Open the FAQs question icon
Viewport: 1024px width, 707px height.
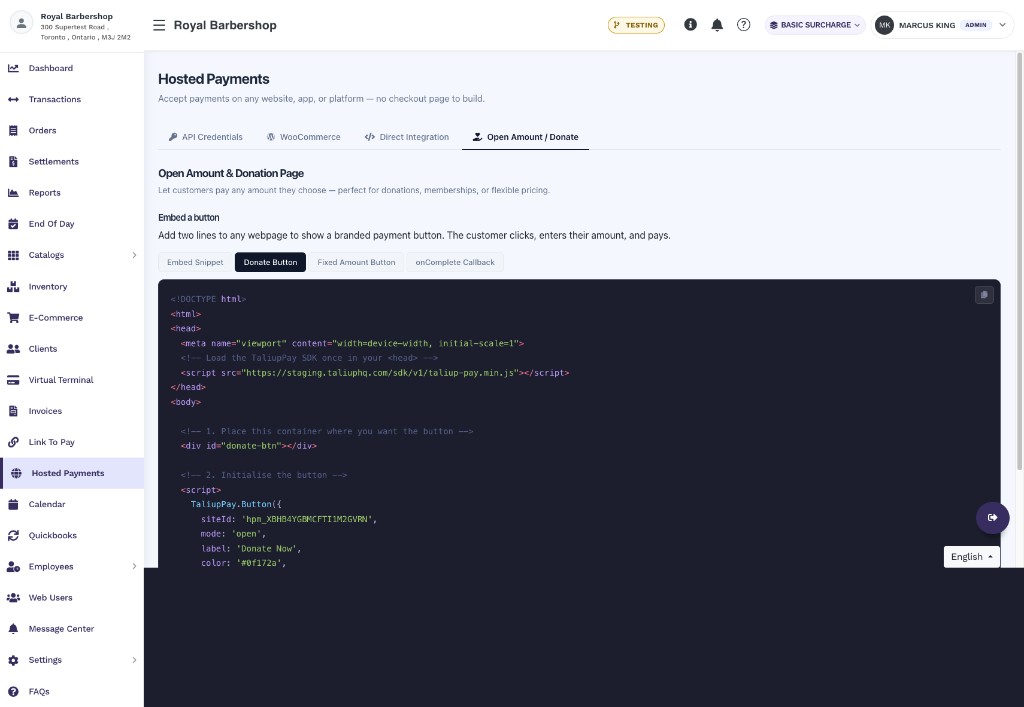click(x=13, y=691)
